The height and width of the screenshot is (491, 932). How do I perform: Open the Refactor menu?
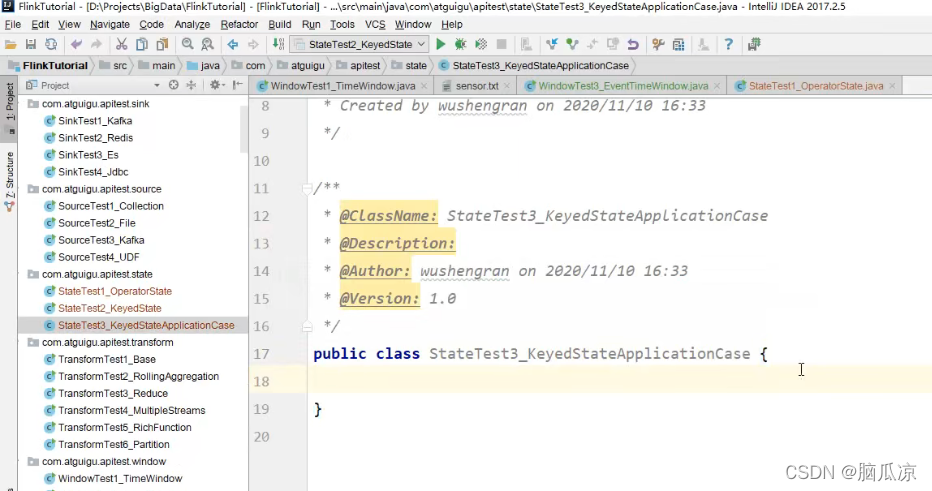(x=239, y=24)
